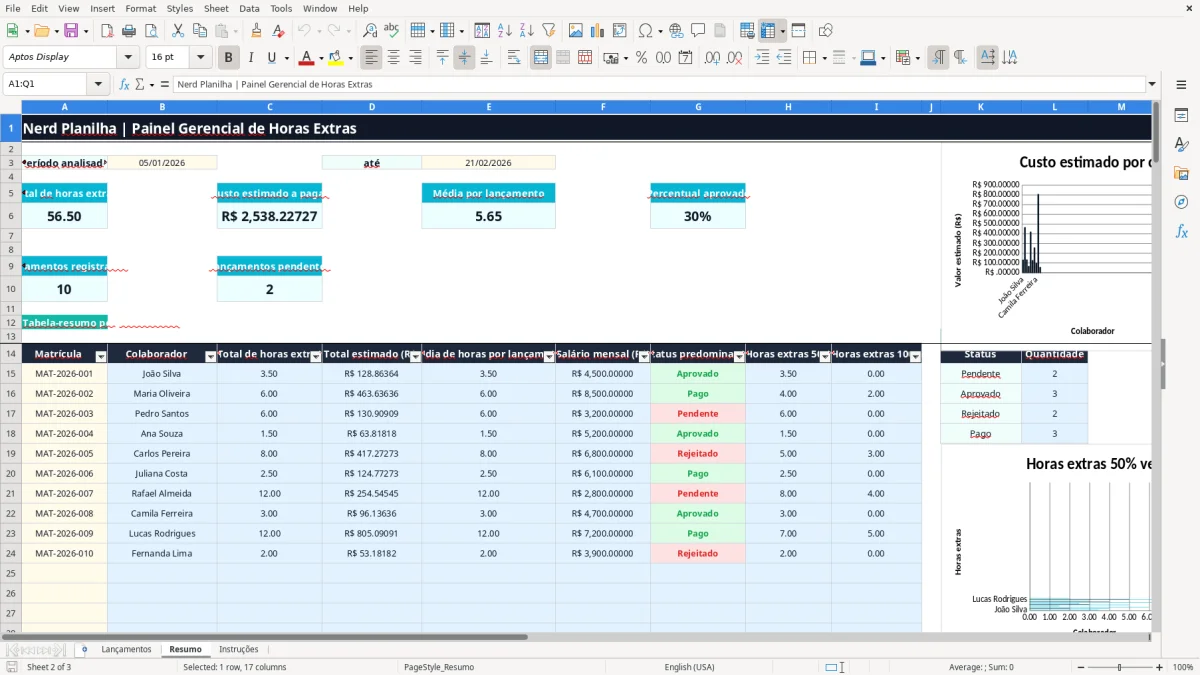Open the 16 pt font size dropdown
Viewport: 1200px width, 675px height.
coord(201,58)
